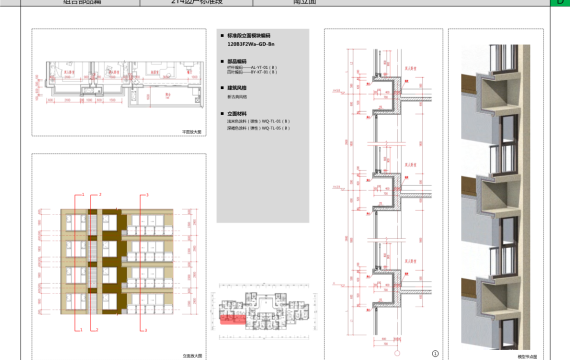
Task: Click the 立面材料 bullet heading
Action: point(237,114)
